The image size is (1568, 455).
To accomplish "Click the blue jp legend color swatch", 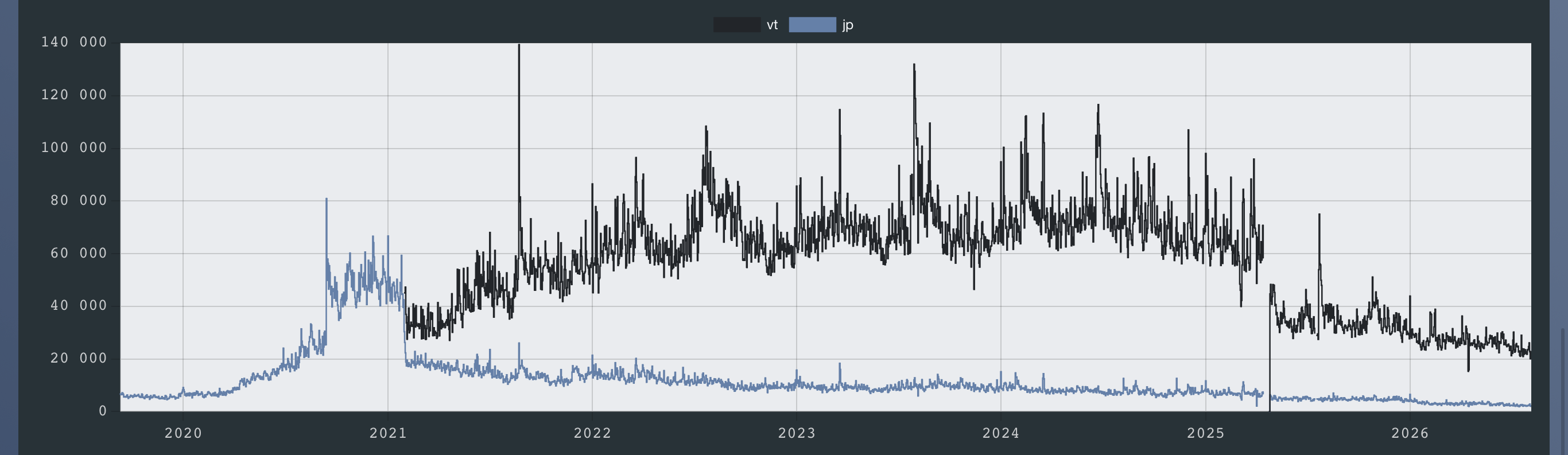I will pos(812,25).
